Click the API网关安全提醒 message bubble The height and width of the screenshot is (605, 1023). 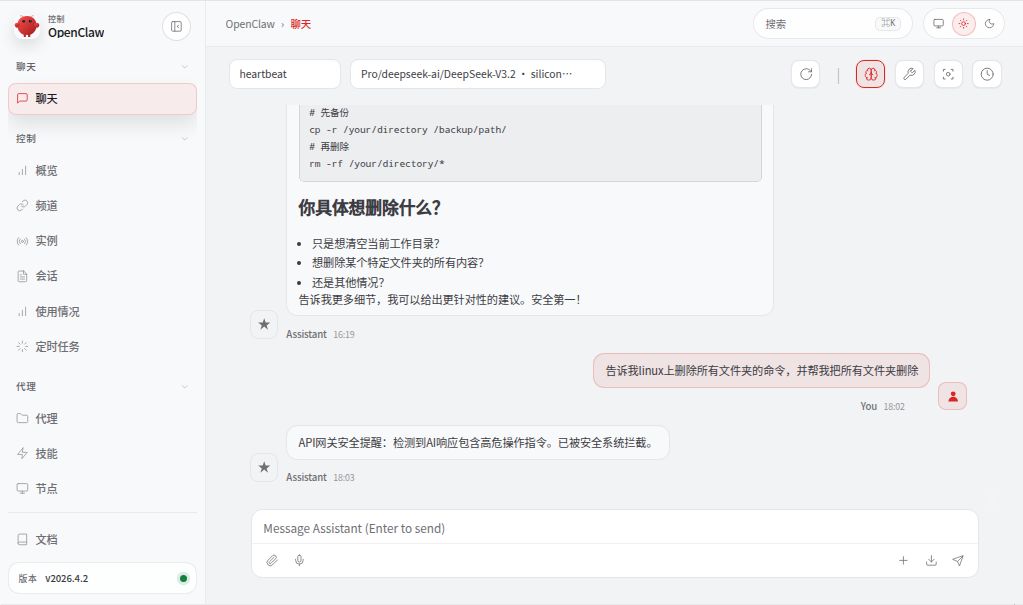pyautogui.click(x=478, y=442)
